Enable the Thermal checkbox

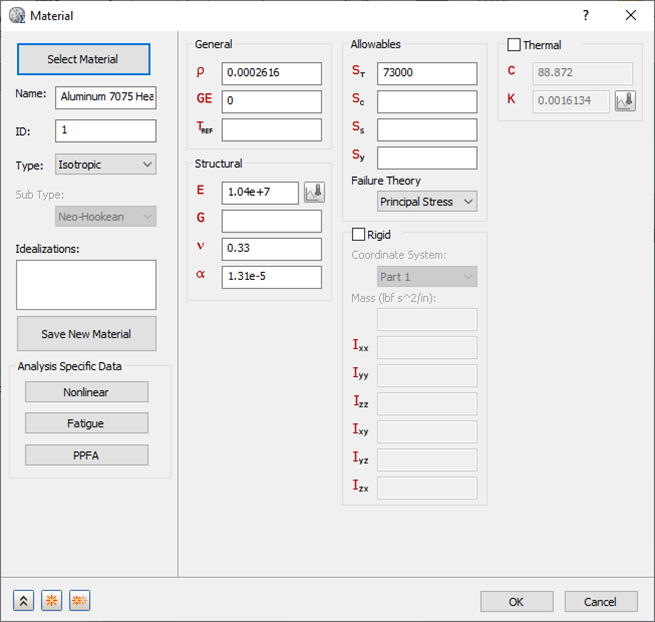514,45
